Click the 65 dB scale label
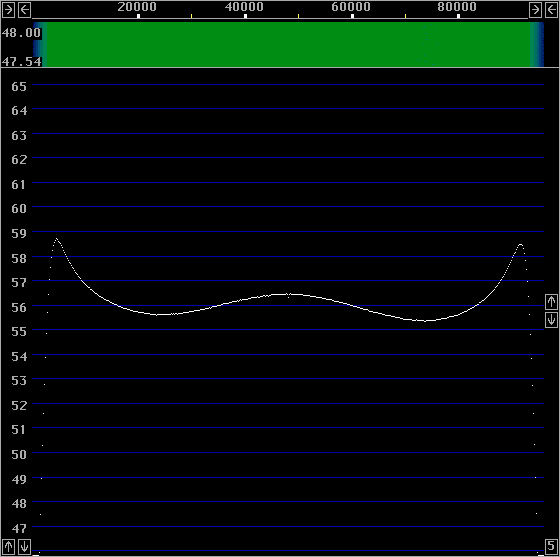The image size is (560, 557). click(x=19, y=86)
